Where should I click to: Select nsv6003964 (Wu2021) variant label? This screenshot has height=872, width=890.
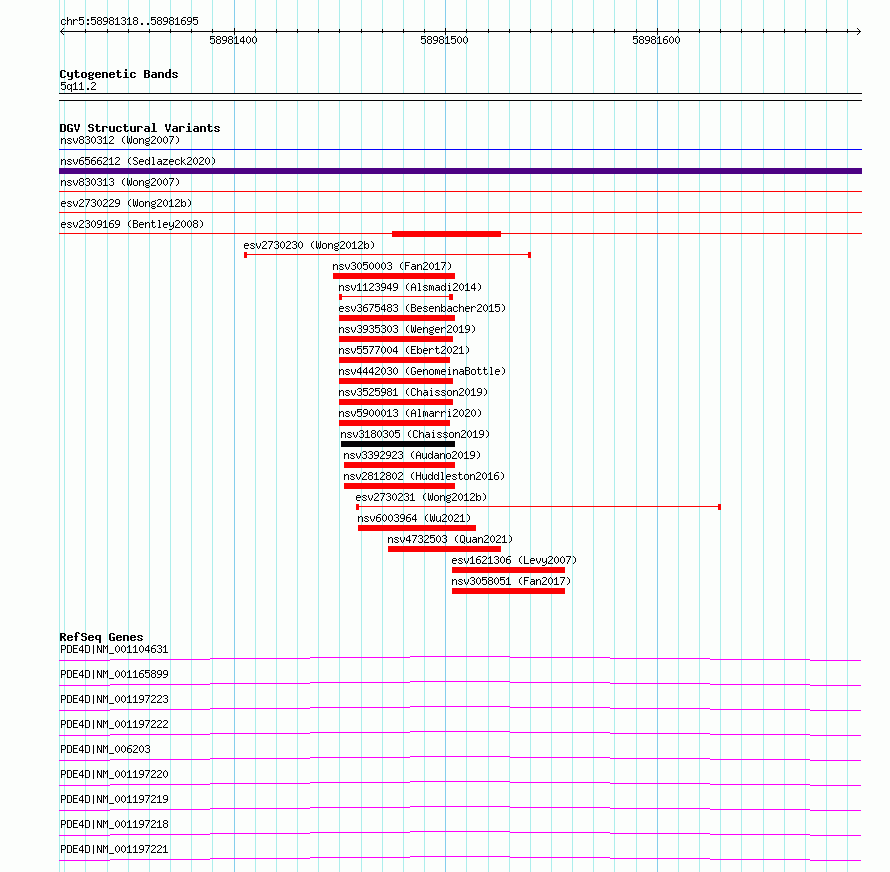(414, 518)
